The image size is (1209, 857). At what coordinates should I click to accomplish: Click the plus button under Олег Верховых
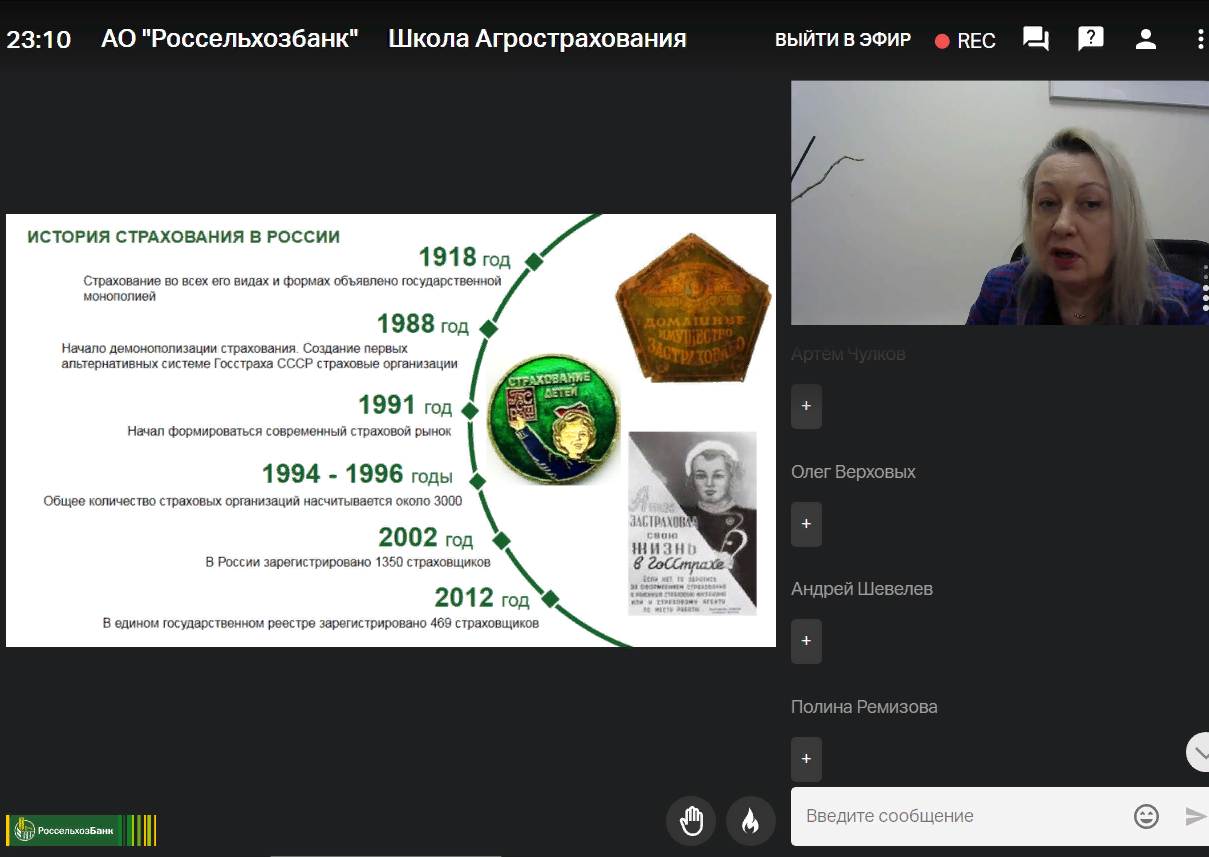tap(806, 524)
